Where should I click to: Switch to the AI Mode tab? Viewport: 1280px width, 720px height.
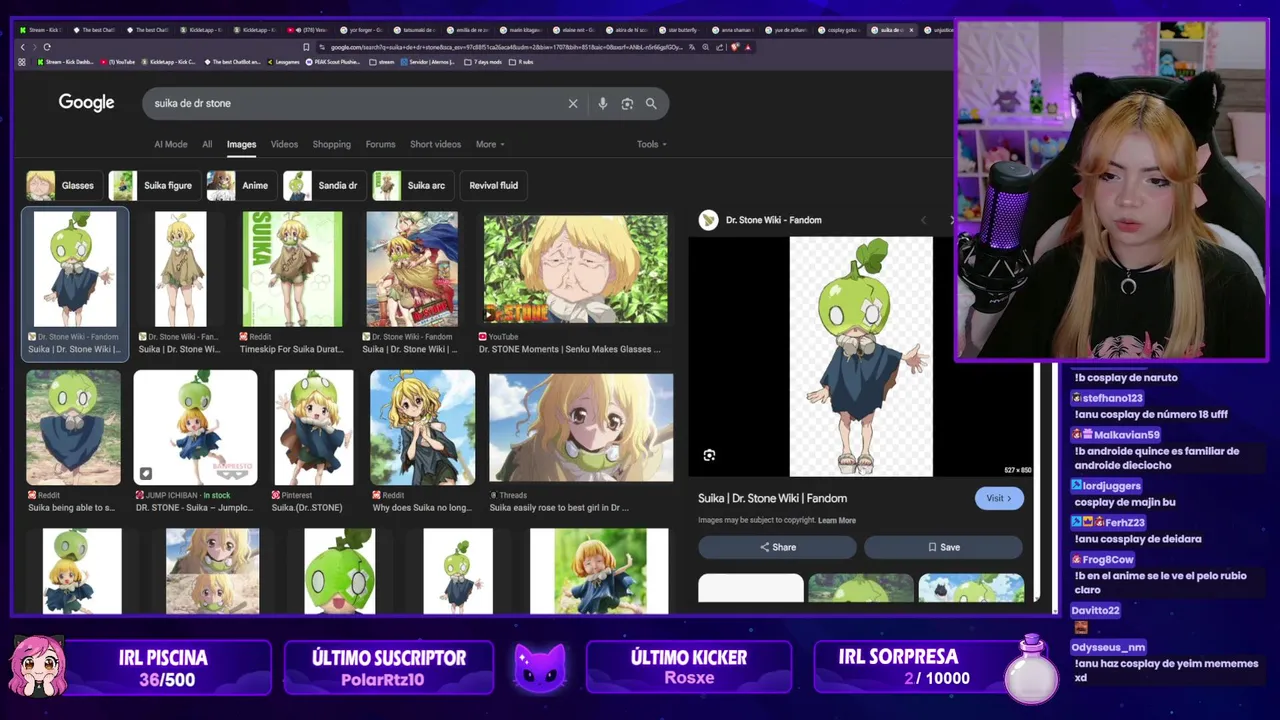pyautogui.click(x=171, y=144)
